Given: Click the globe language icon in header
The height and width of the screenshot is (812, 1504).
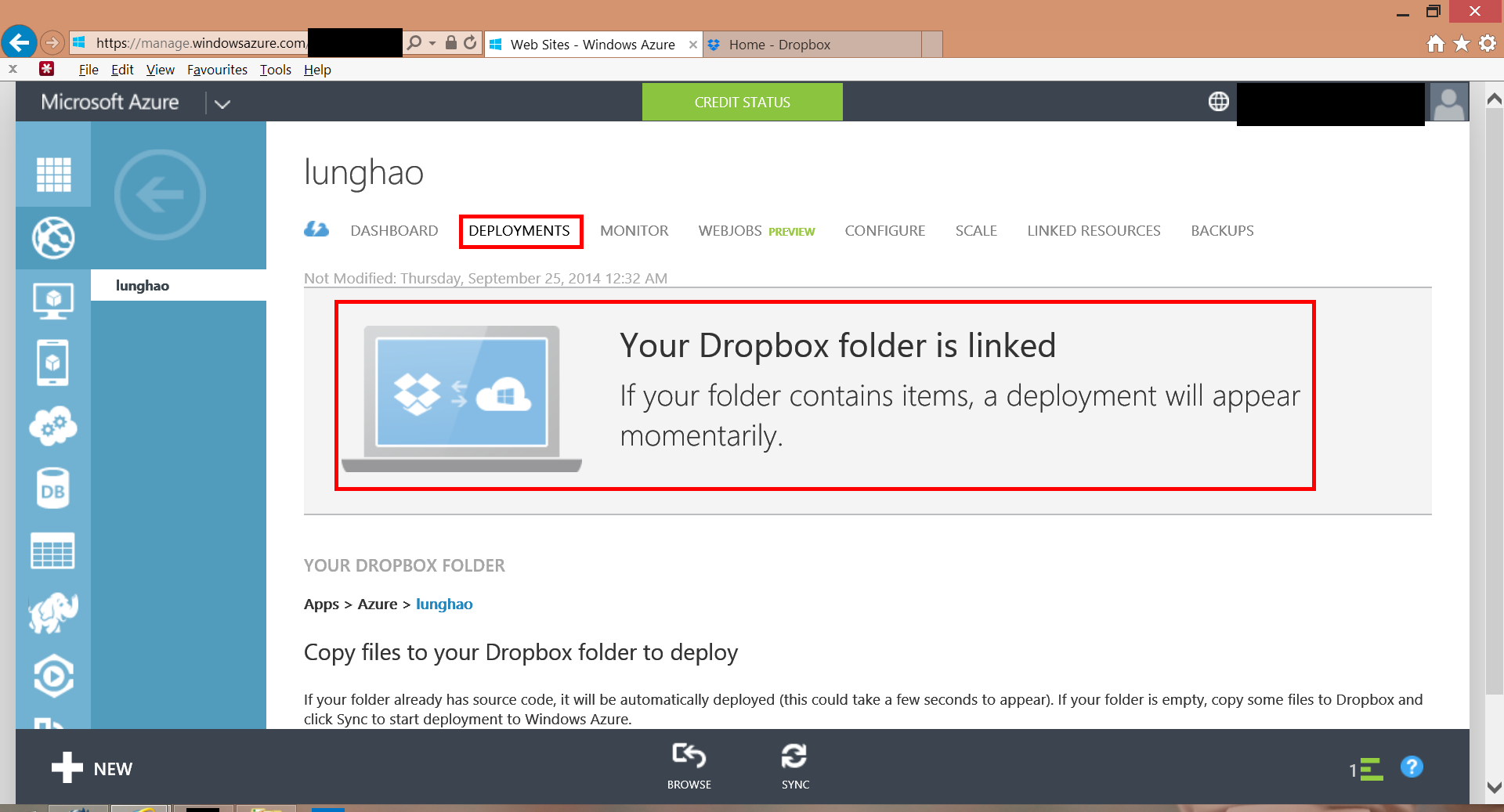Looking at the screenshot, I should (x=1218, y=101).
